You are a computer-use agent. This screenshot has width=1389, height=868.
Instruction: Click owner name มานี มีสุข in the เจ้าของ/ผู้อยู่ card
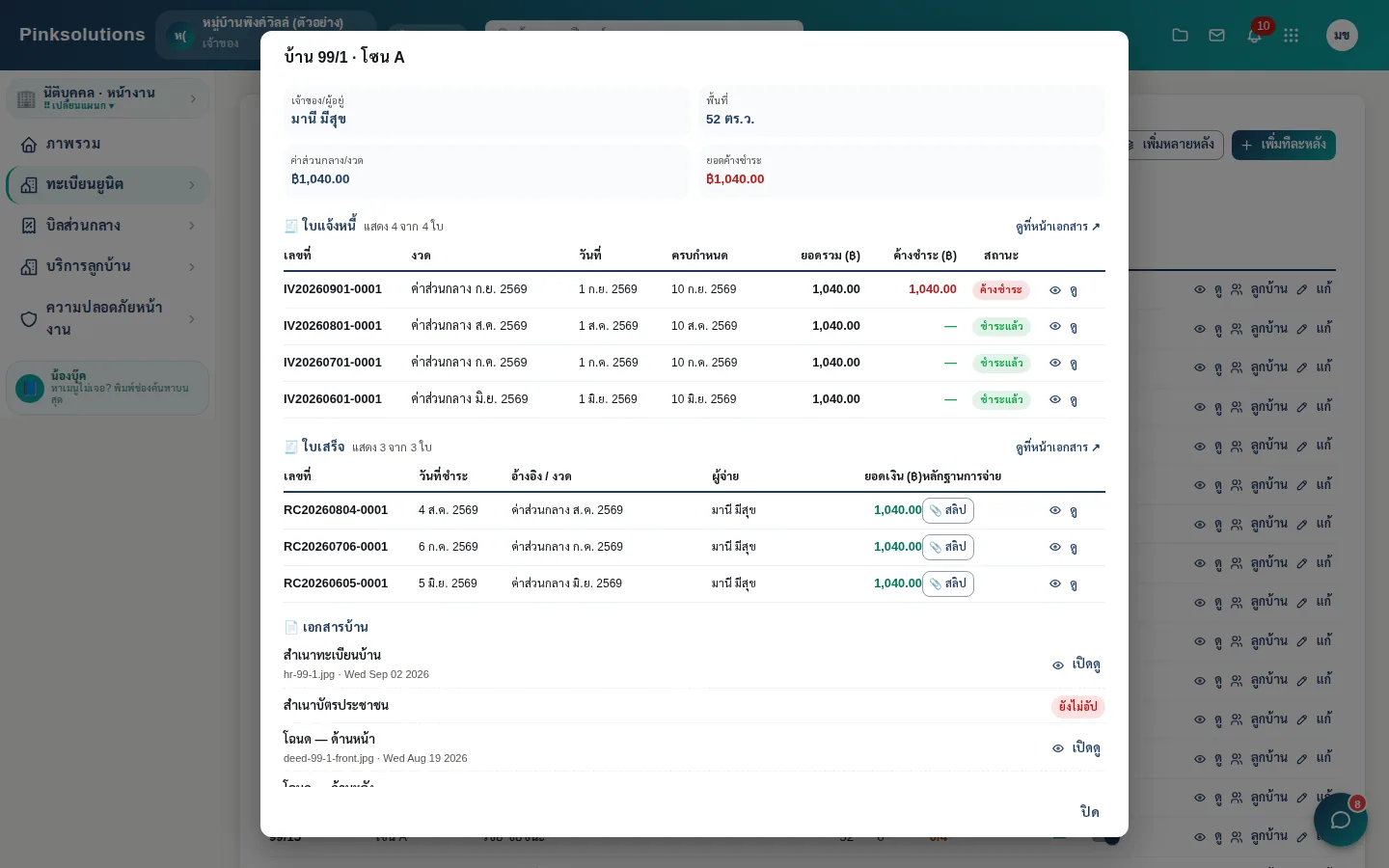point(318,120)
